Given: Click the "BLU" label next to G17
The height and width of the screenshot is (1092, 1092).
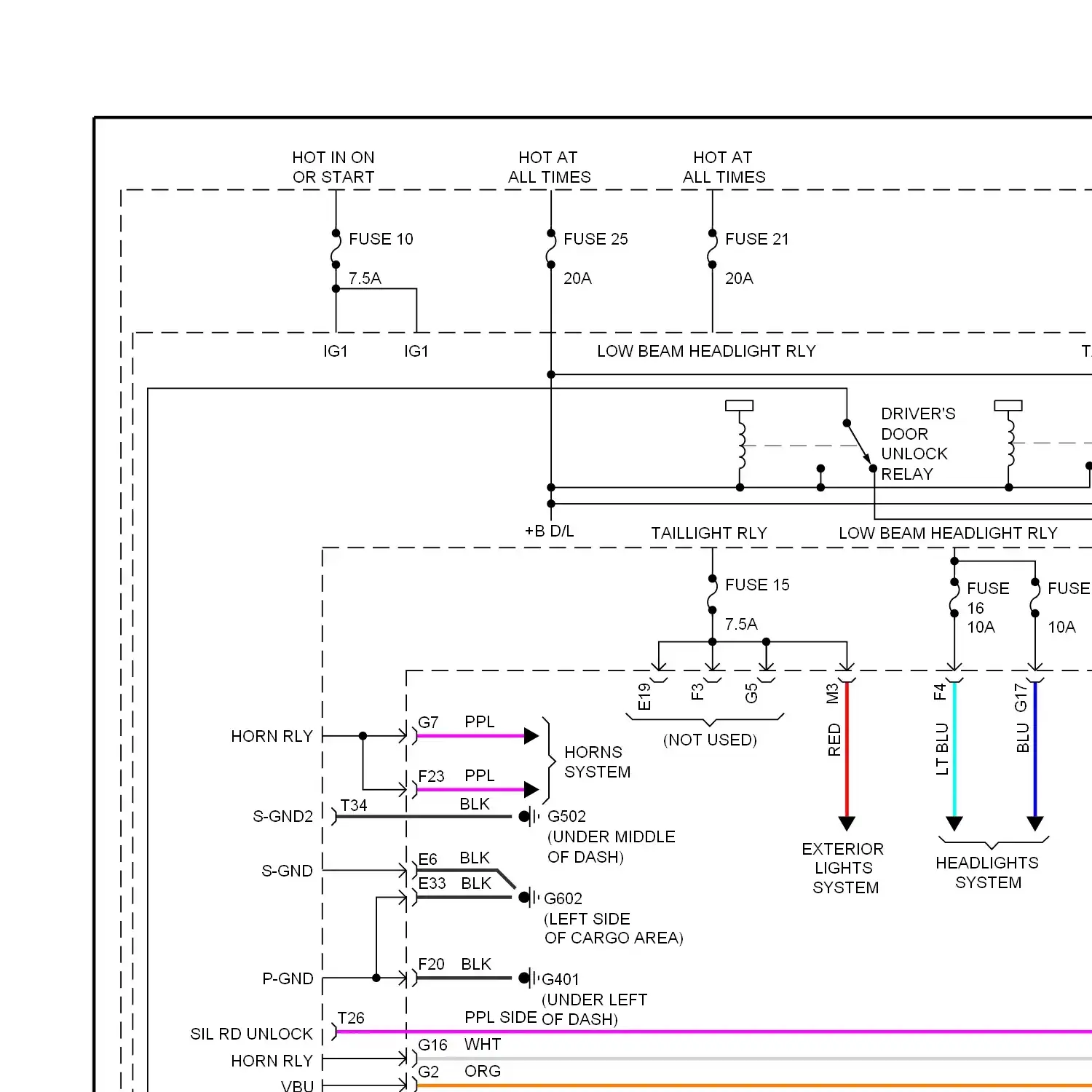Looking at the screenshot, I should [1023, 737].
